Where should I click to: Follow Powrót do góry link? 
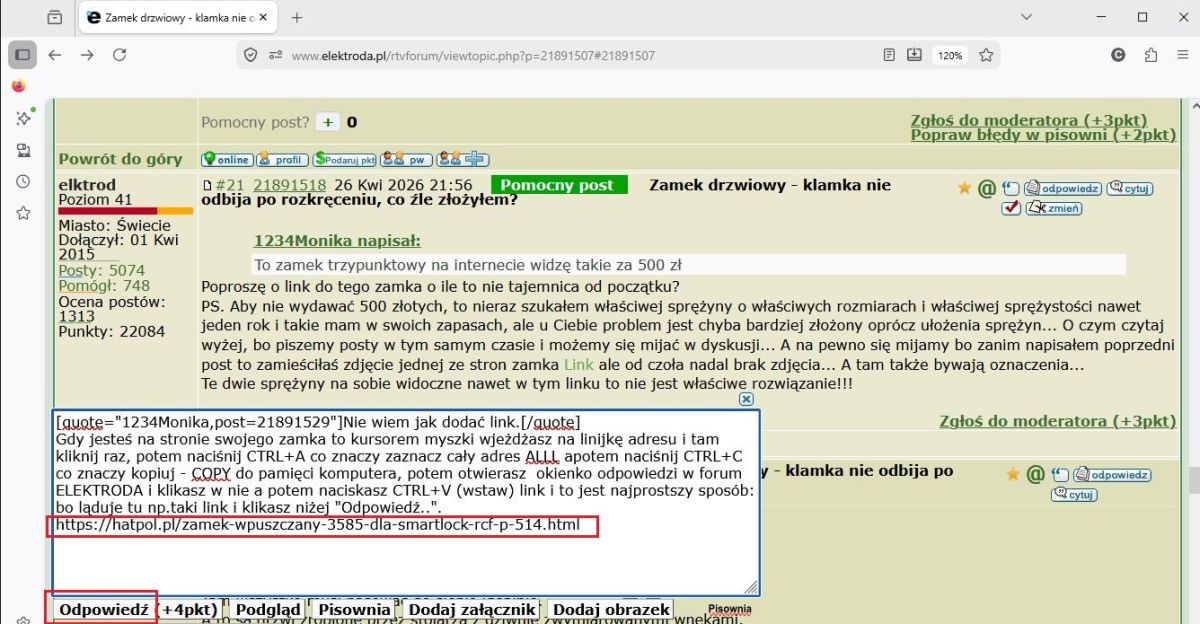coord(120,159)
